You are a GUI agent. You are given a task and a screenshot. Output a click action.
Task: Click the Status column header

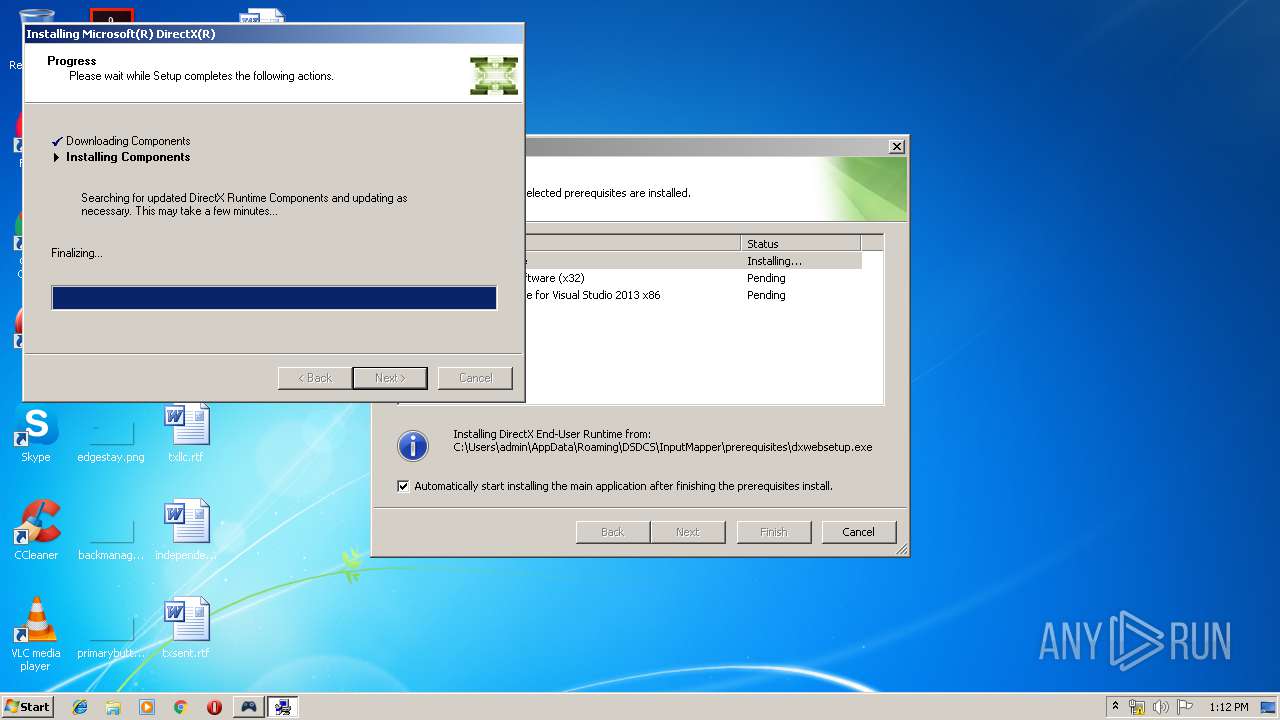[801, 243]
